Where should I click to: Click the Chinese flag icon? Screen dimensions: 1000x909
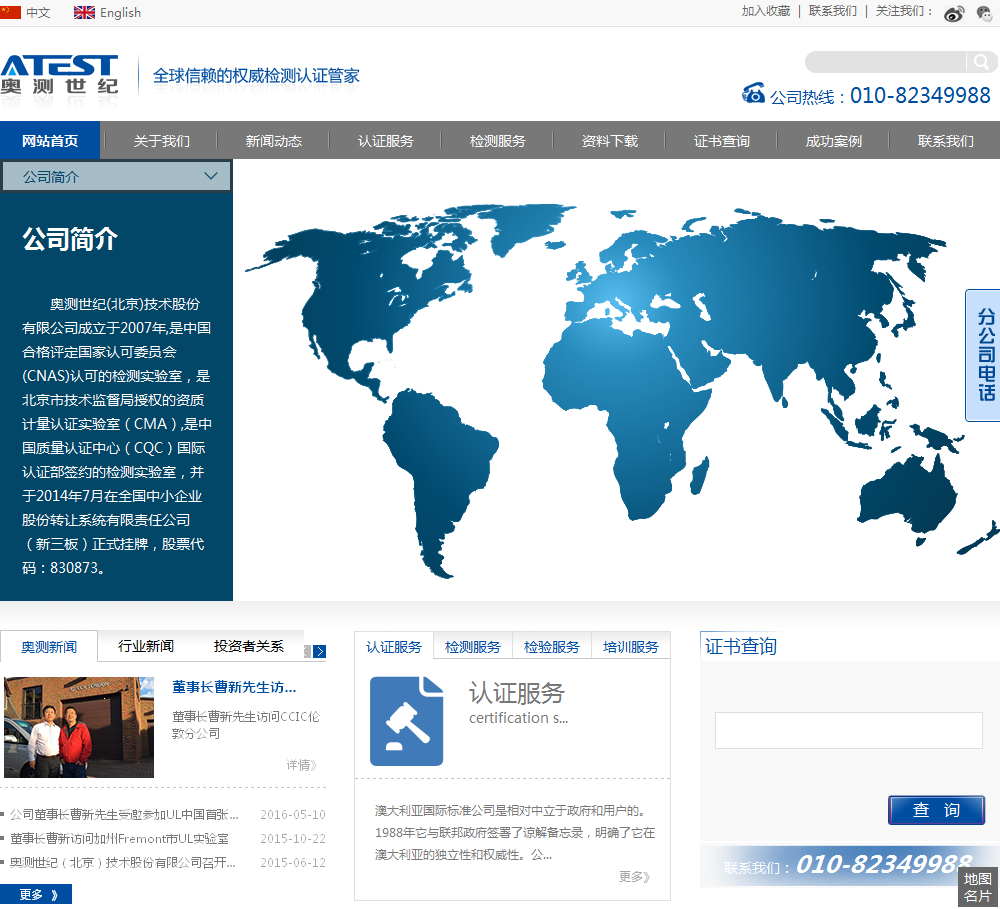10,12
